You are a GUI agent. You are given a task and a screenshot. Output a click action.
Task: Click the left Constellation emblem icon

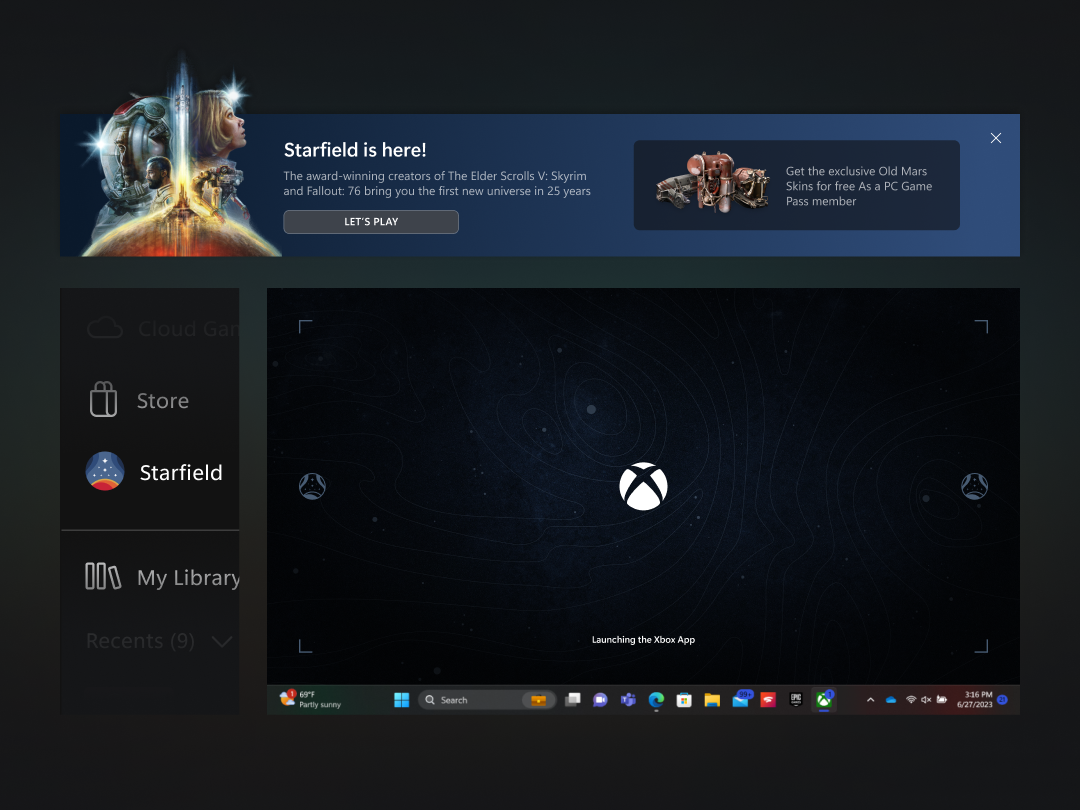click(312, 486)
